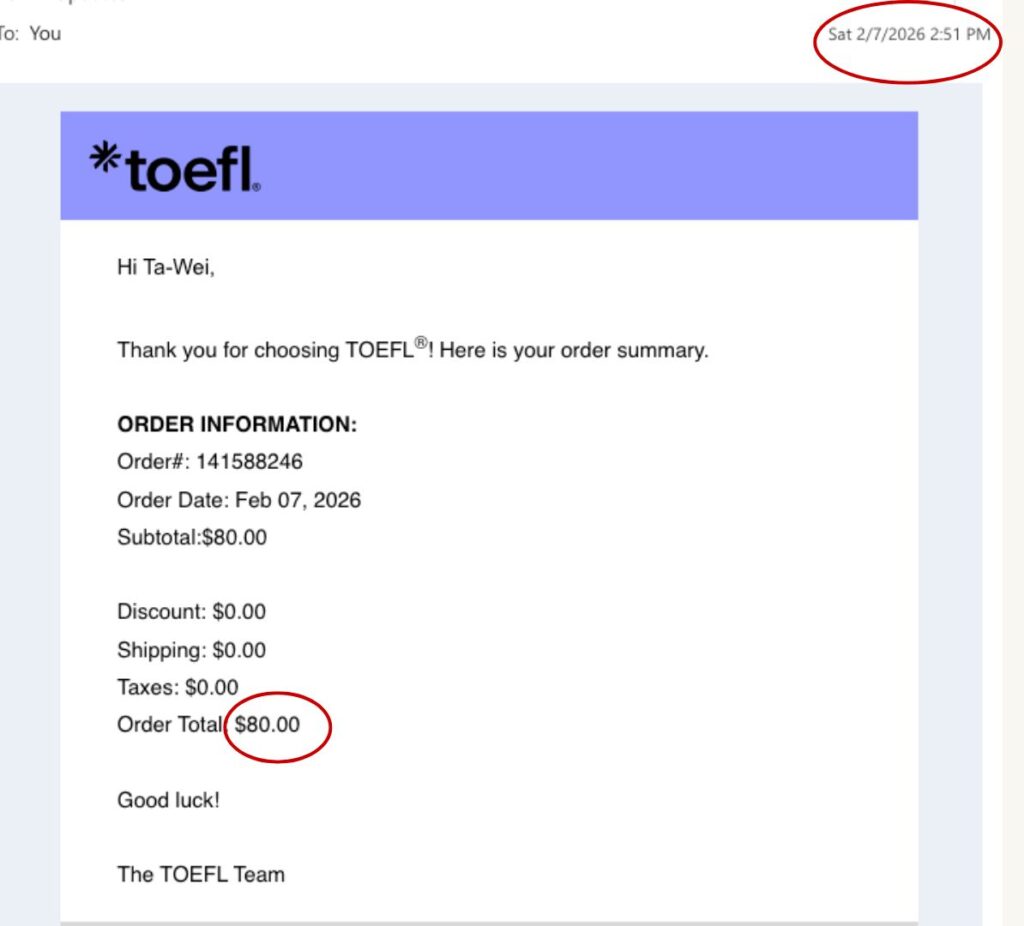The width and height of the screenshot is (1024, 926).
Task: Click the 'Thank you for choosing TOEFL' sentence
Action: pos(412,351)
